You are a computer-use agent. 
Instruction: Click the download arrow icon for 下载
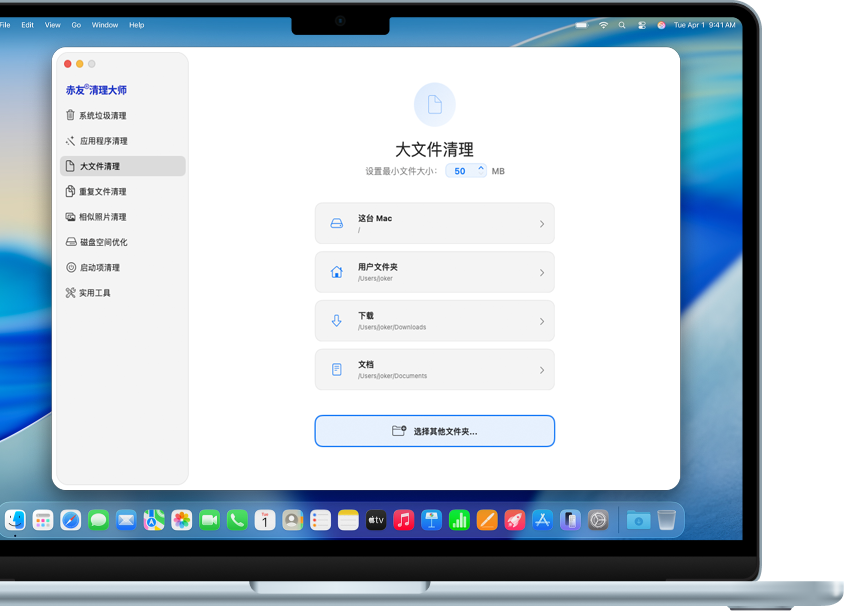[x=336, y=321]
